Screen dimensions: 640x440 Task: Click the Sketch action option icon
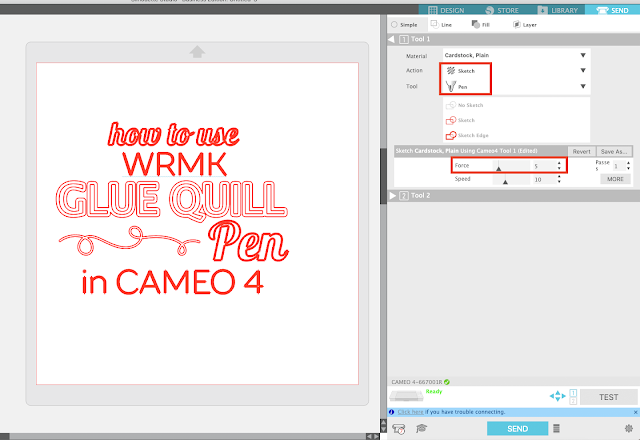coord(451,120)
